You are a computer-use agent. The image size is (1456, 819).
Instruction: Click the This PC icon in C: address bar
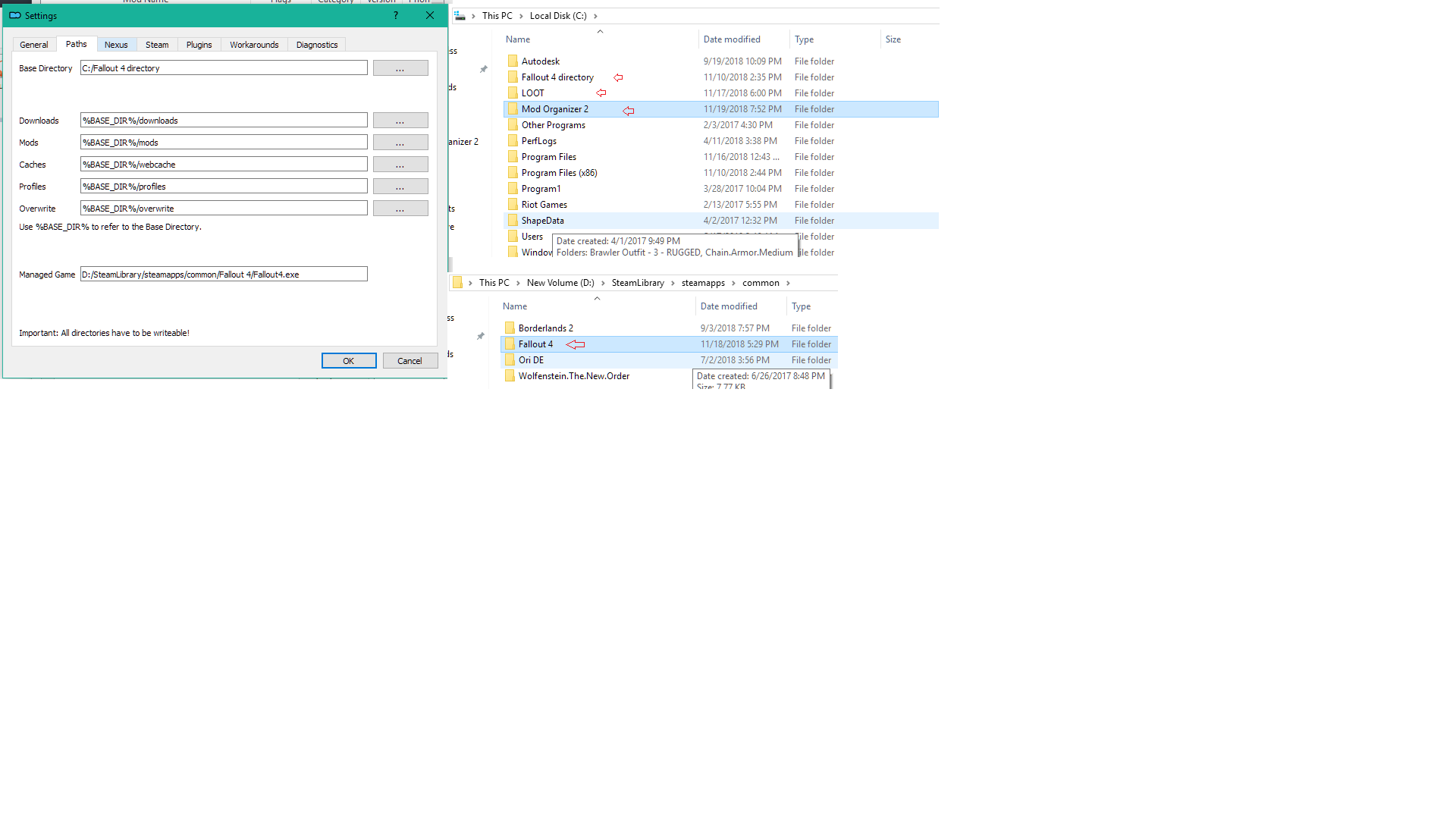click(x=460, y=15)
